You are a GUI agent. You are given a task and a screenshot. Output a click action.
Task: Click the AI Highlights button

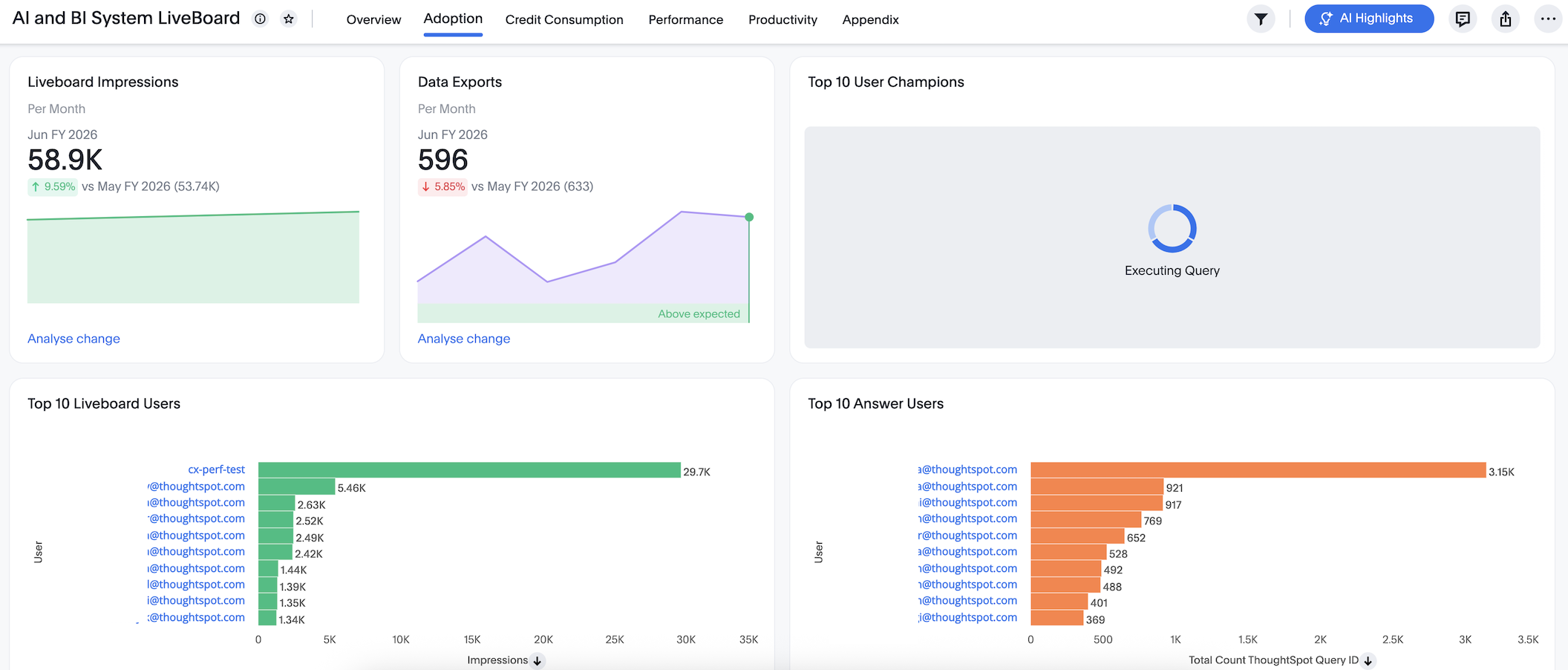(x=1368, y=19)
